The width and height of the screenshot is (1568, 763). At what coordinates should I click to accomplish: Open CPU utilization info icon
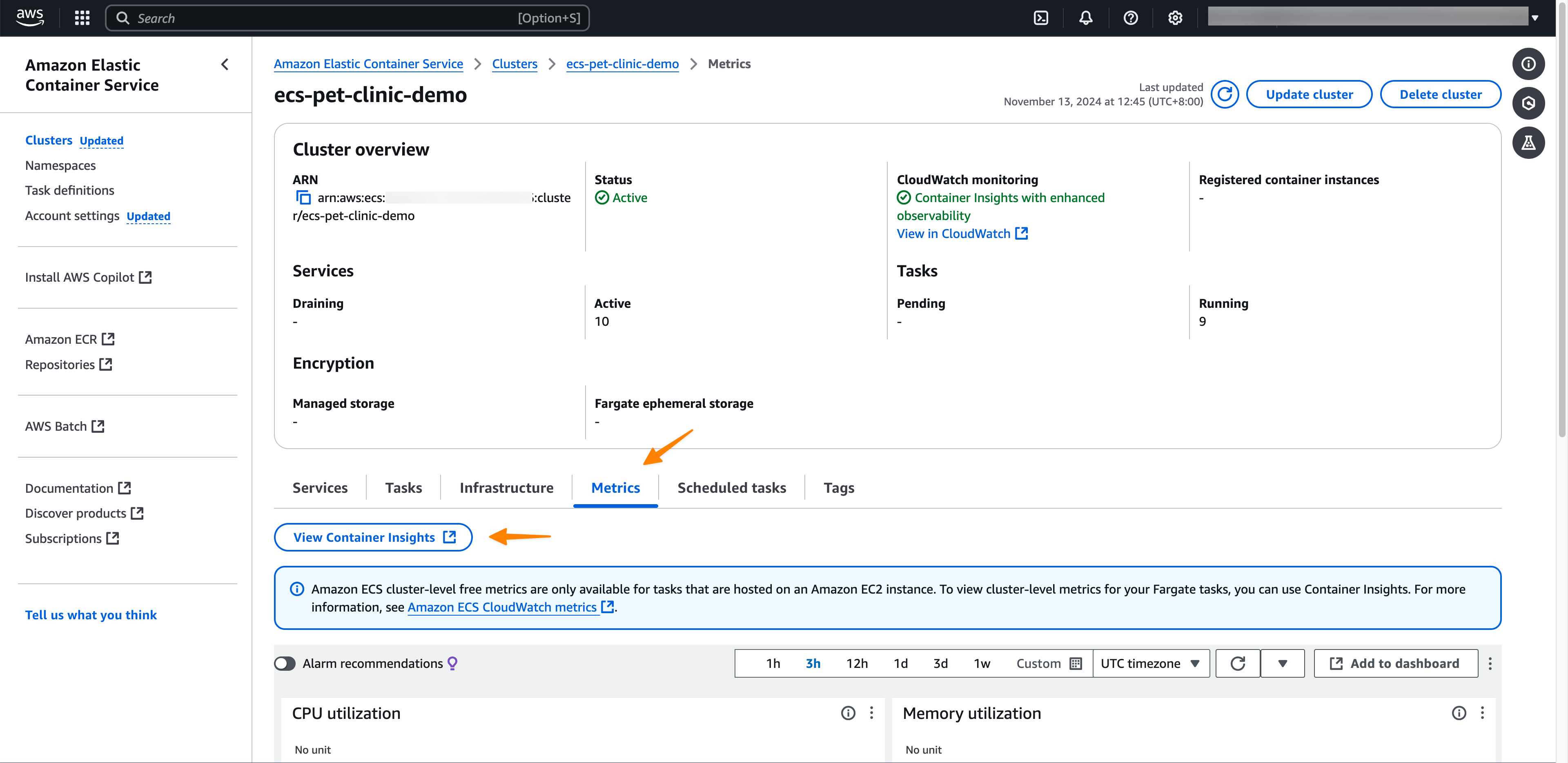coord(848,713)
